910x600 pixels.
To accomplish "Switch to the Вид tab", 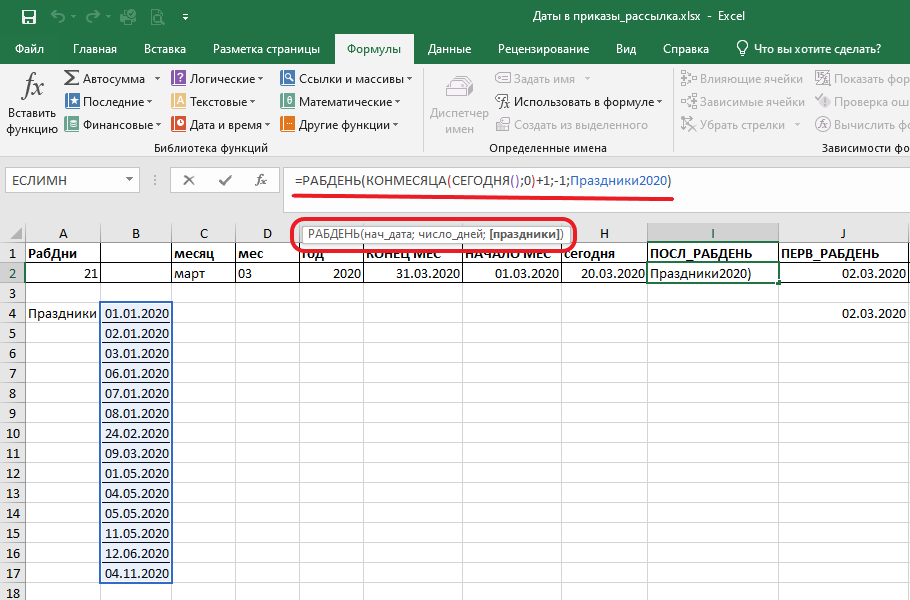I will 626,49.
